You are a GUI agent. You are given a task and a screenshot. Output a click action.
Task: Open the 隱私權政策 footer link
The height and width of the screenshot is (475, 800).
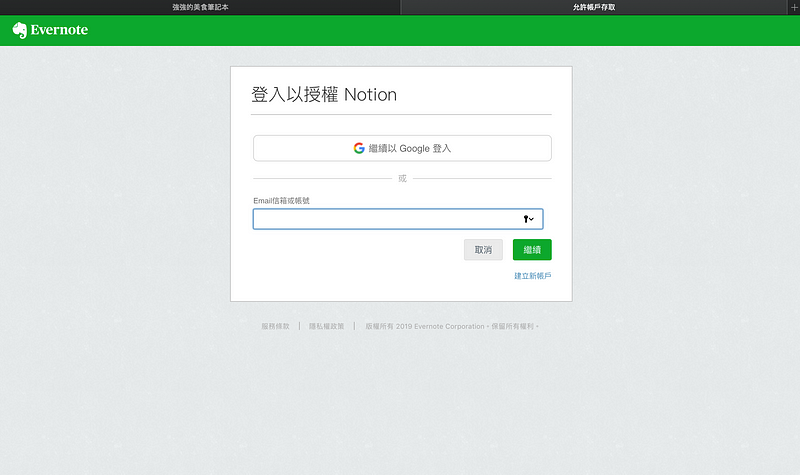[x=327, y=326]
